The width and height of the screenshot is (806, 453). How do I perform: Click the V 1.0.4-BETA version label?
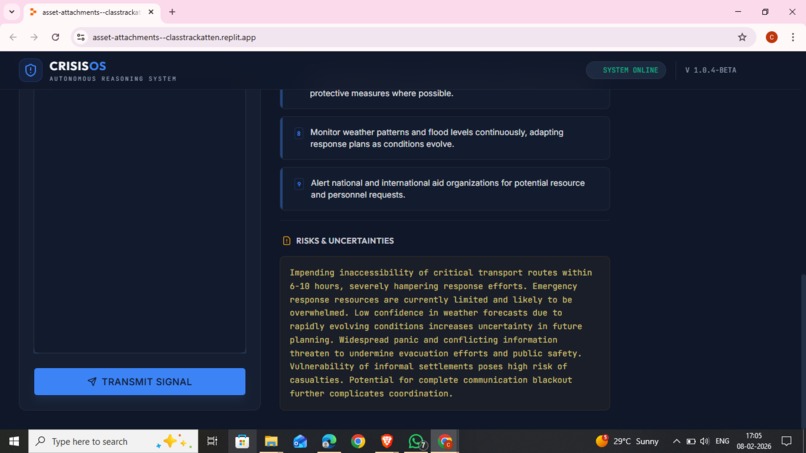[x=710, y=70]
